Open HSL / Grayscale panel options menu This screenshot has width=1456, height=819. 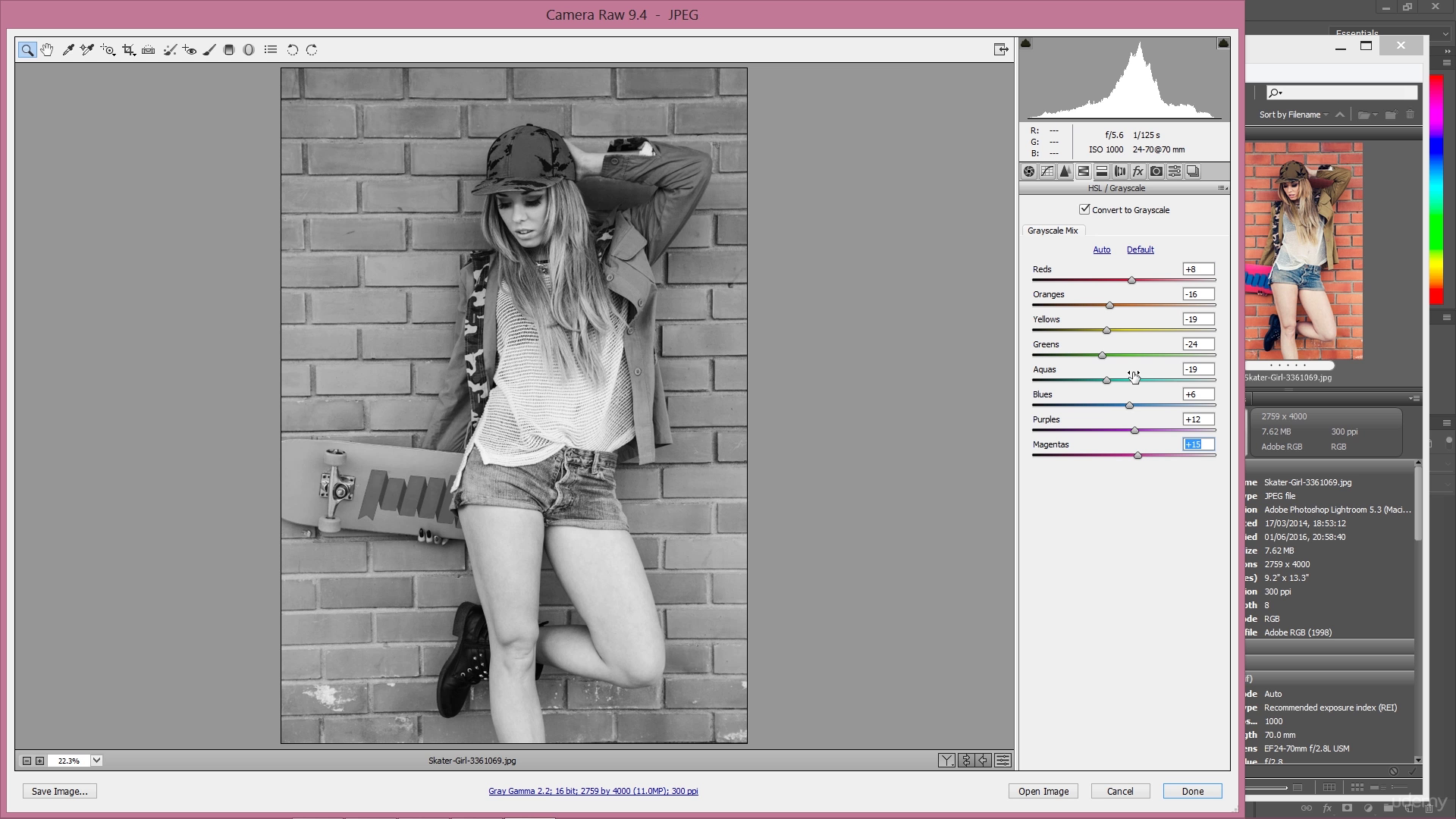pyautogui.click(x=1222, y=188)
